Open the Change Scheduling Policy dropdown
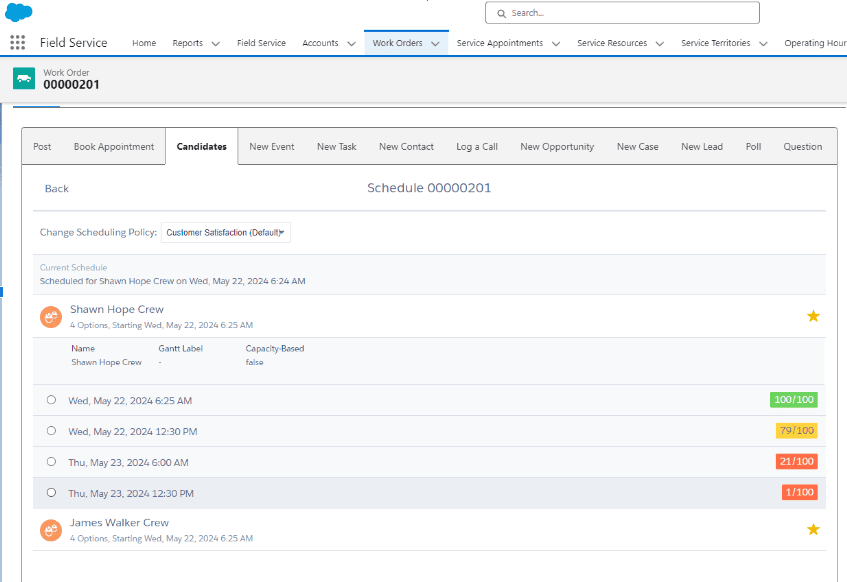The image size is (847, 582). 226,233
